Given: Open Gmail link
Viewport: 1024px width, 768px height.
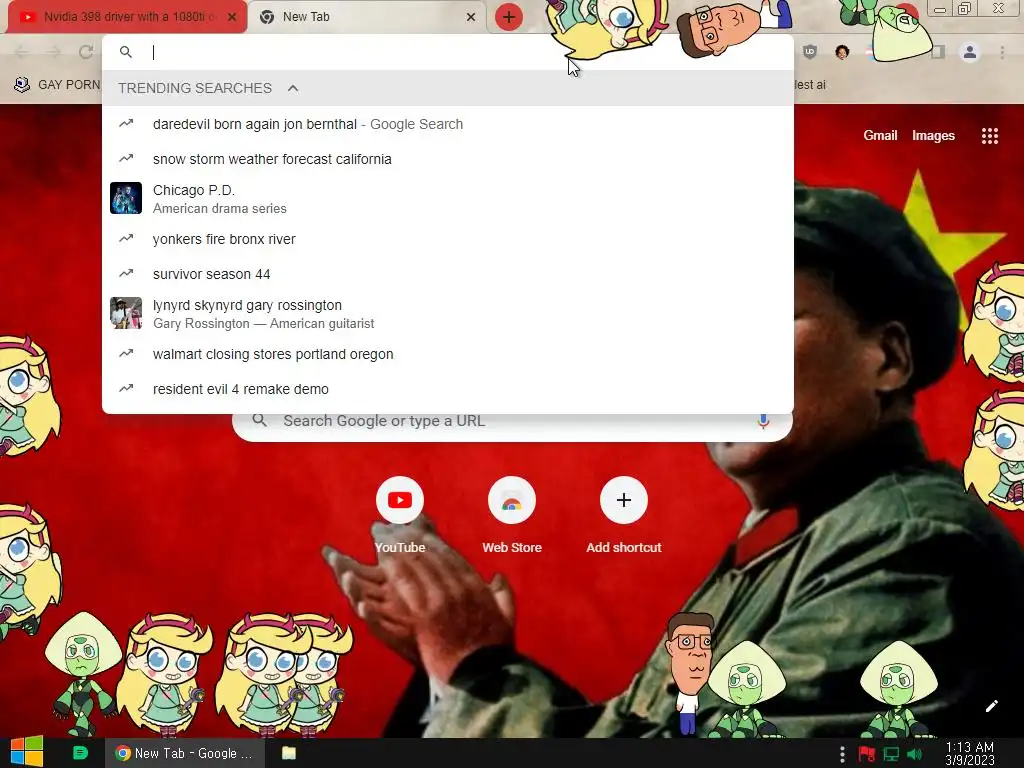Looking at the screenshot, I should (880, 136).
